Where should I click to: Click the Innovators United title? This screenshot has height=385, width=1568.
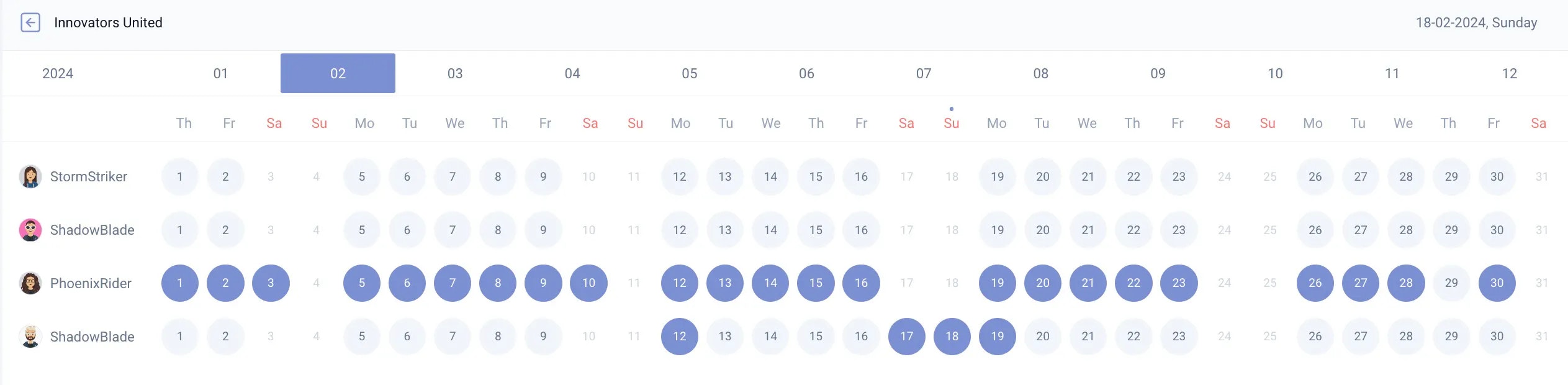(108, 22)
